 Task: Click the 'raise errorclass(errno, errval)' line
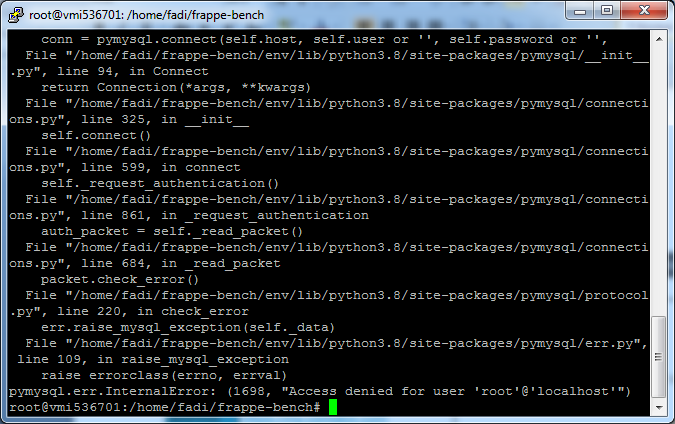[x=164, y=375]
